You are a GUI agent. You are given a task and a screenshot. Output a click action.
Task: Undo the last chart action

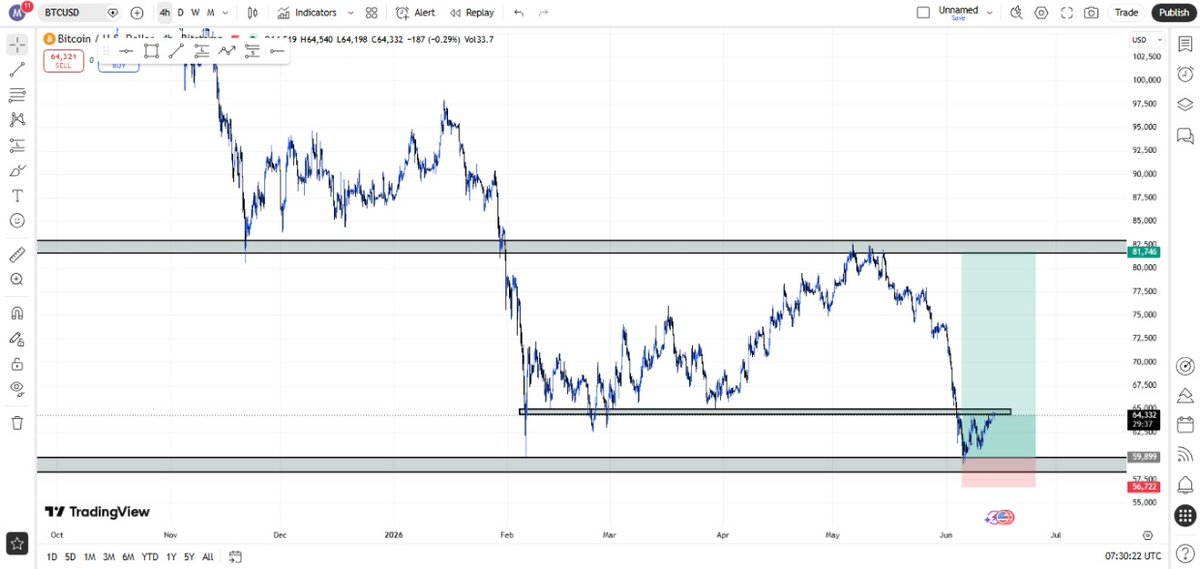coord(518,13)
